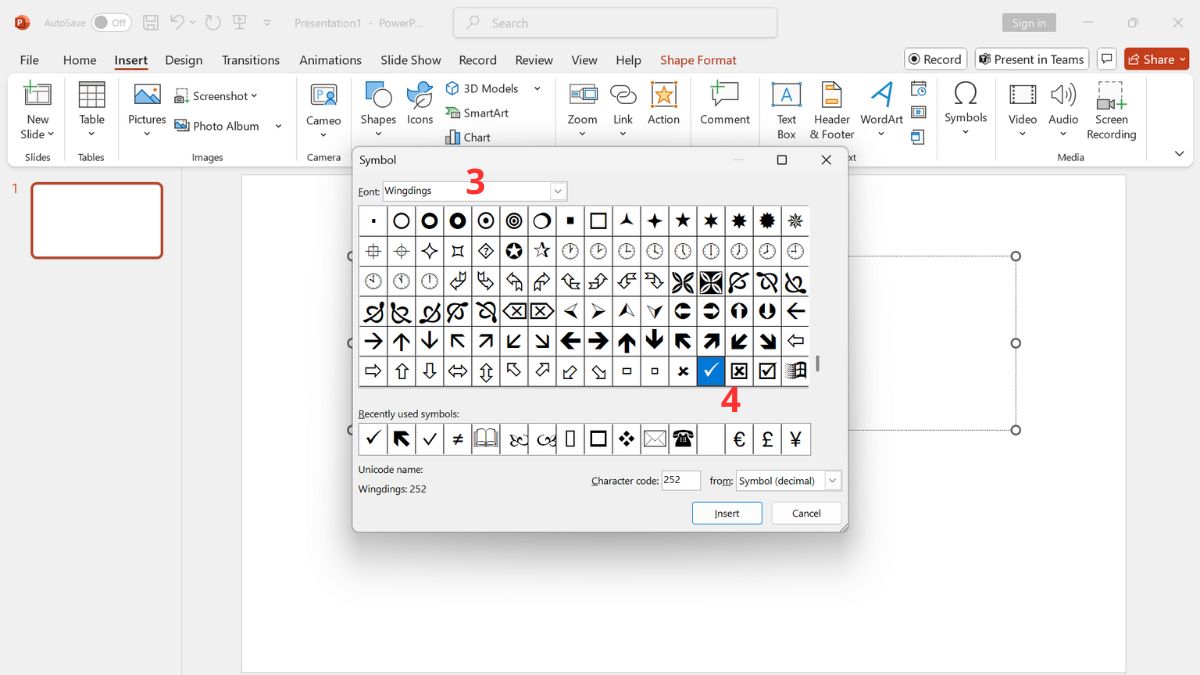Open the Cameo camera tool
The width and height of the screenshot is (1200, 675).
pos(323,109)
